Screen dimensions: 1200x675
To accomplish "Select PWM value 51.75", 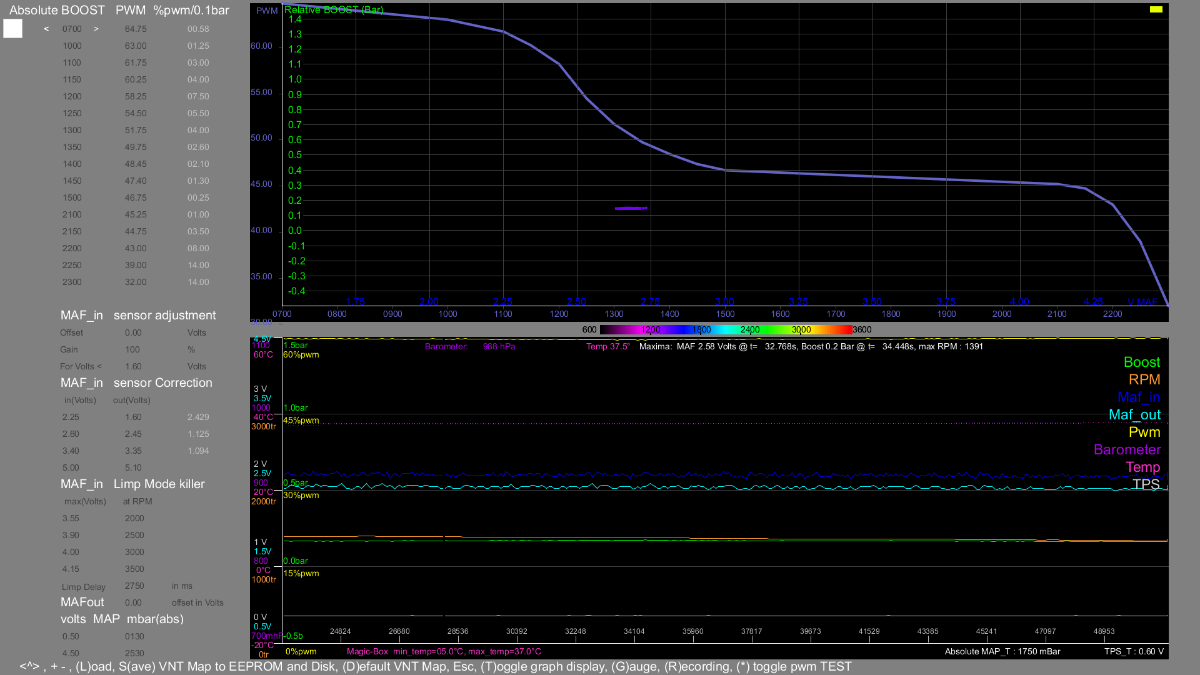I will pyautogui.click(x=136, y=130).
